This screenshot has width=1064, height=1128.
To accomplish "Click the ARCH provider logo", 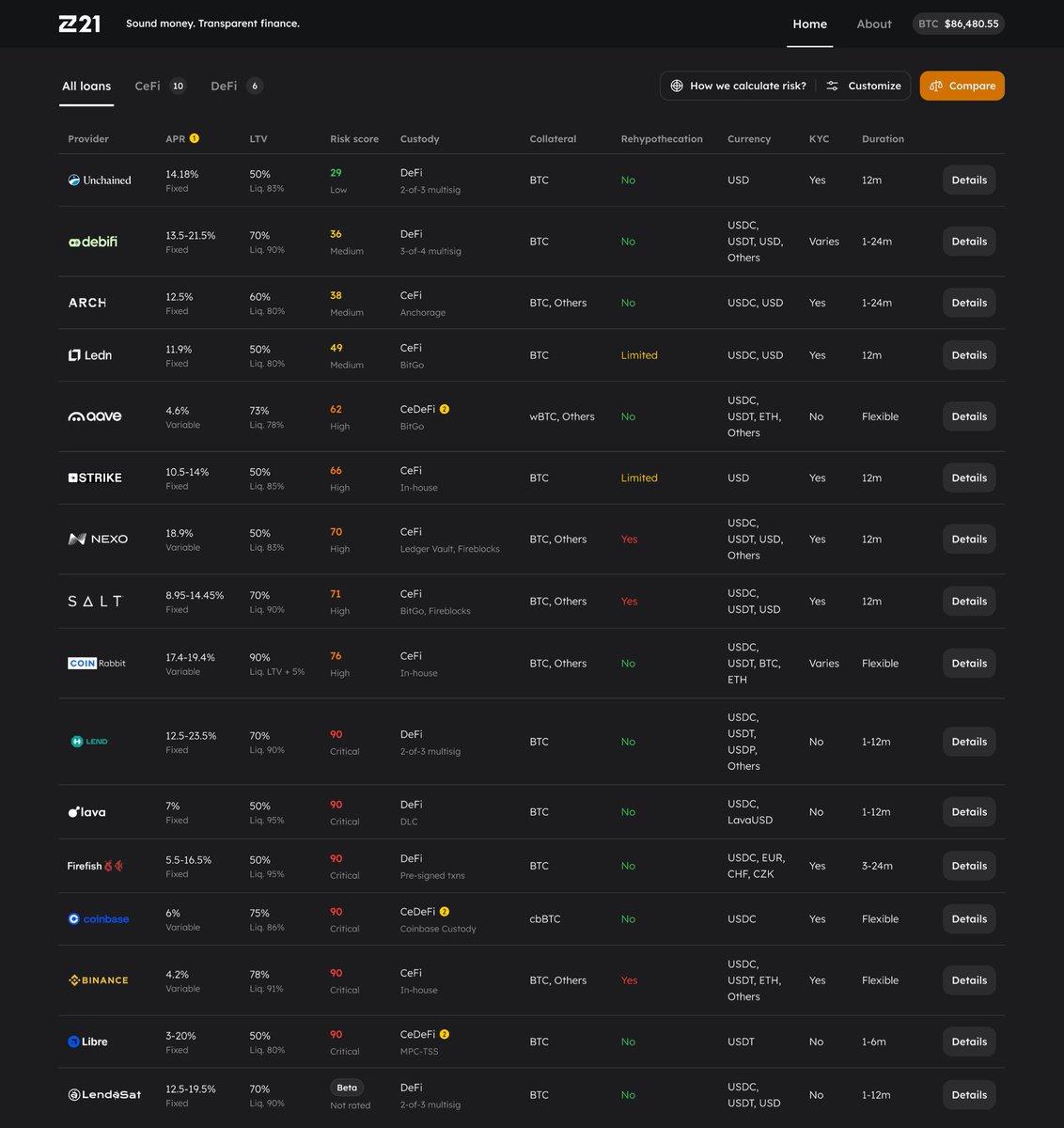I will [87, 303].
